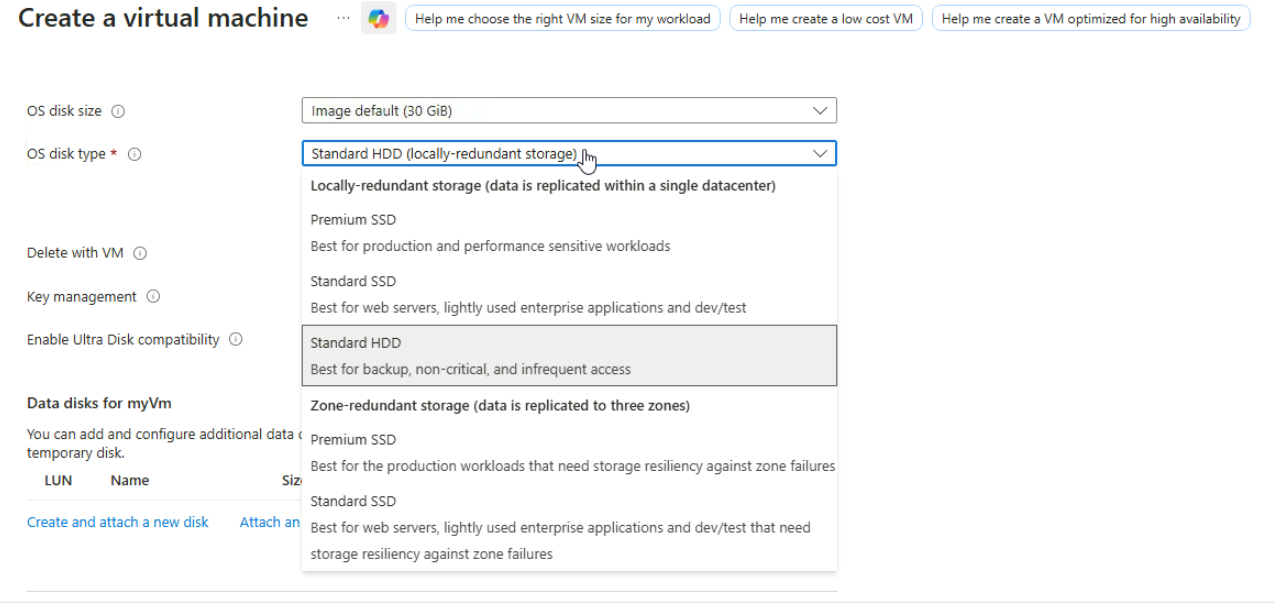1274x614 pixels.
Task: Show info tooltip for OS disk type
Action: [134, 154]
